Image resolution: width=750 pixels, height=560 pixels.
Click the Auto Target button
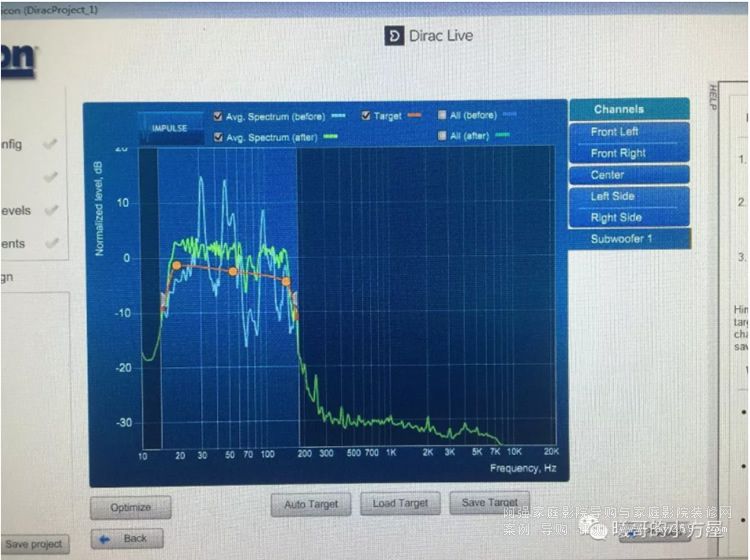tap(310, 504)
